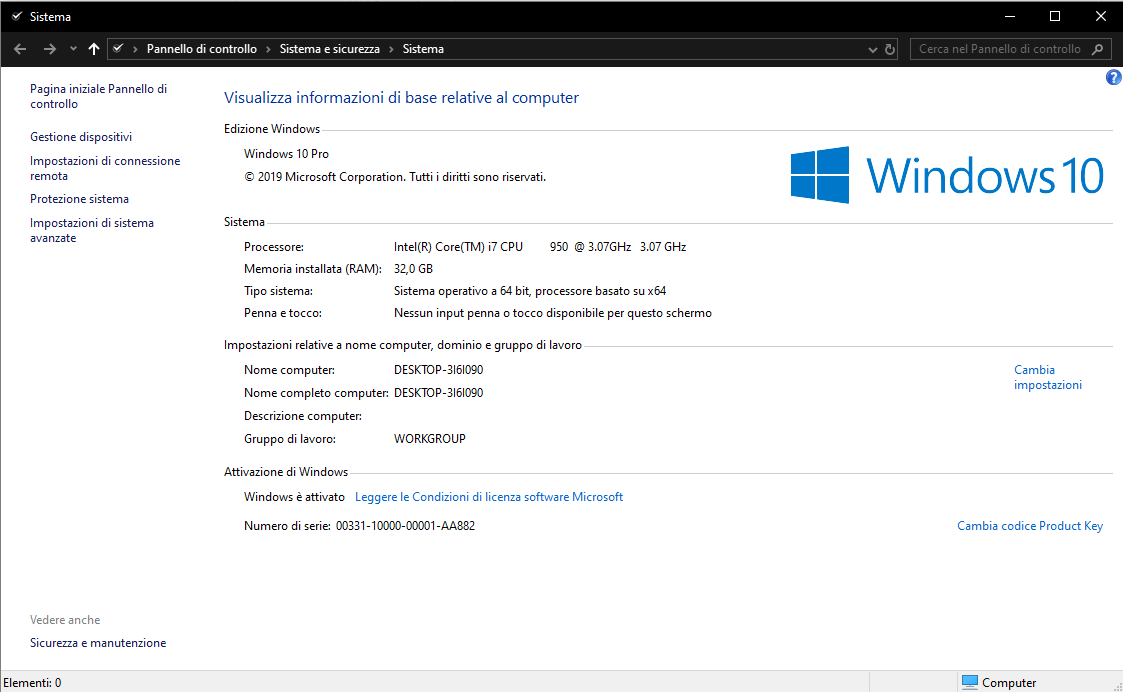Expand address bar history dropdown
Viewport: 1123px width, 692px height.
pyautogui.click(x=872, y=49)
